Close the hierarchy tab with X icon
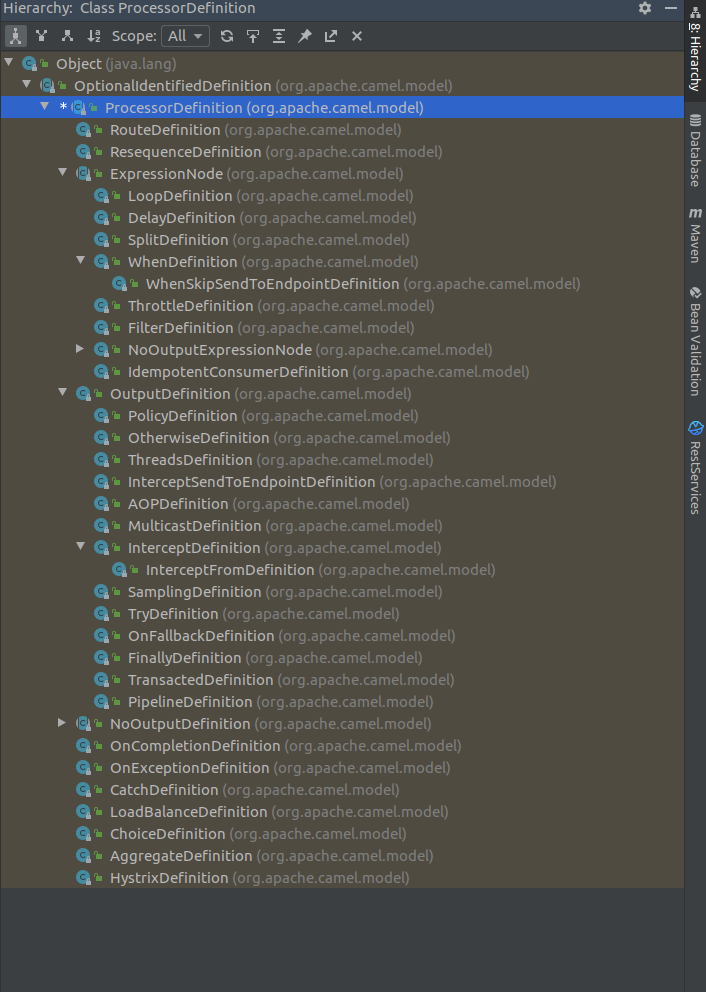Image resolution: width=706 pixels, height=992 pixels. [357, 36]
